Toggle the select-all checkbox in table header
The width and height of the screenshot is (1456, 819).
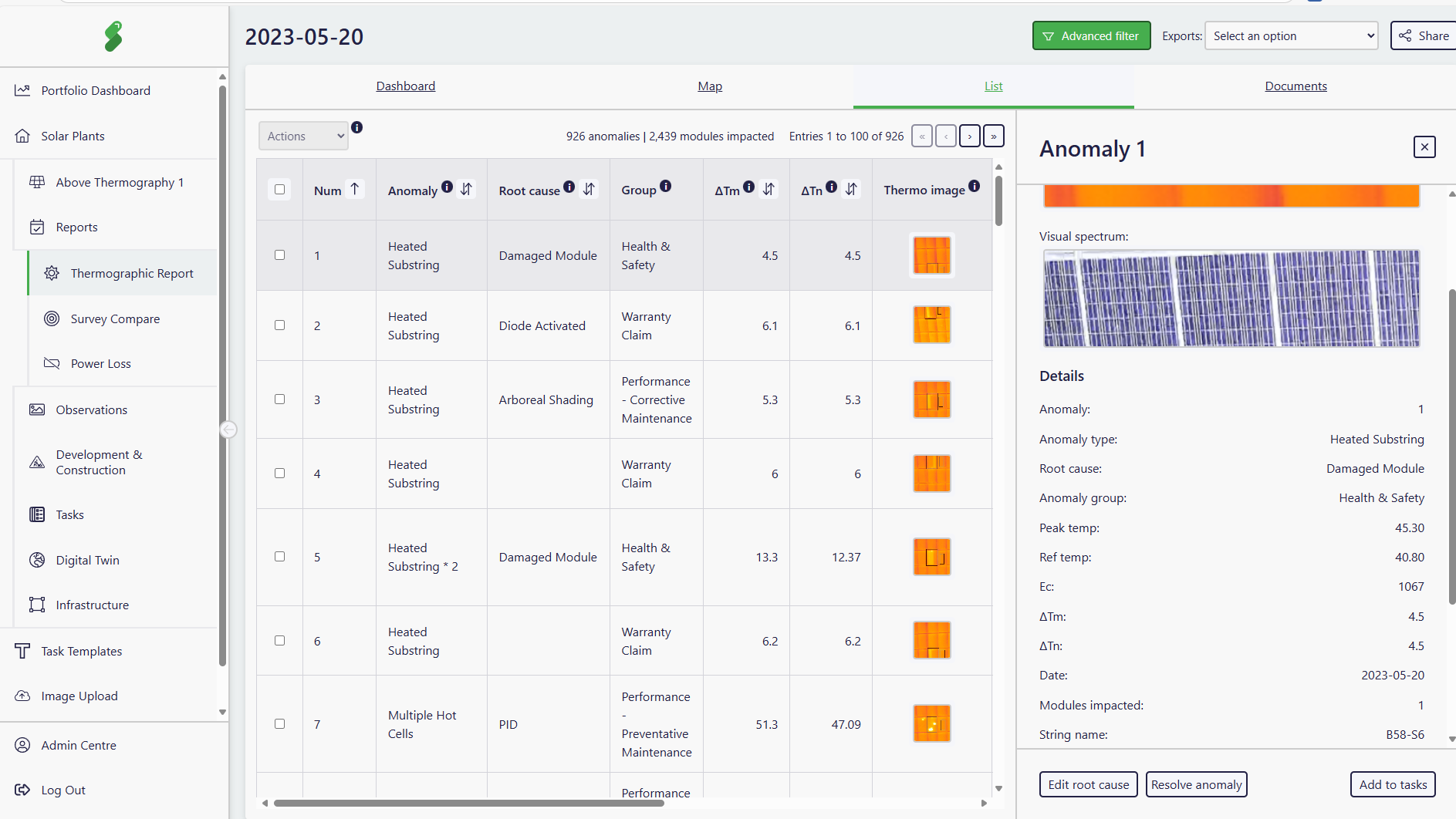point(280,190)
